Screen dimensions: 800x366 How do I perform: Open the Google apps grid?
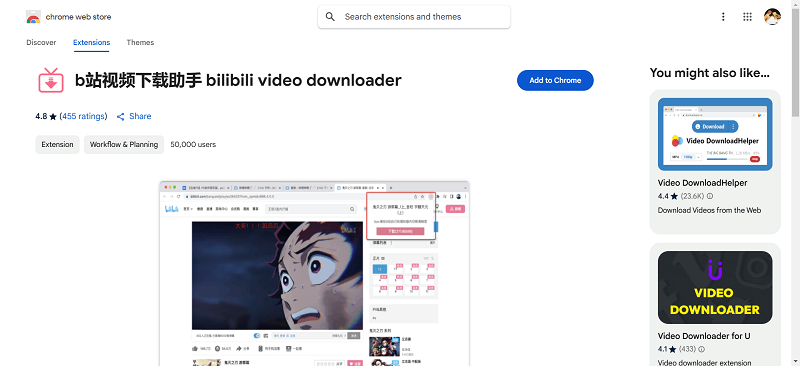pyautogui.click(x=747, y=17)
